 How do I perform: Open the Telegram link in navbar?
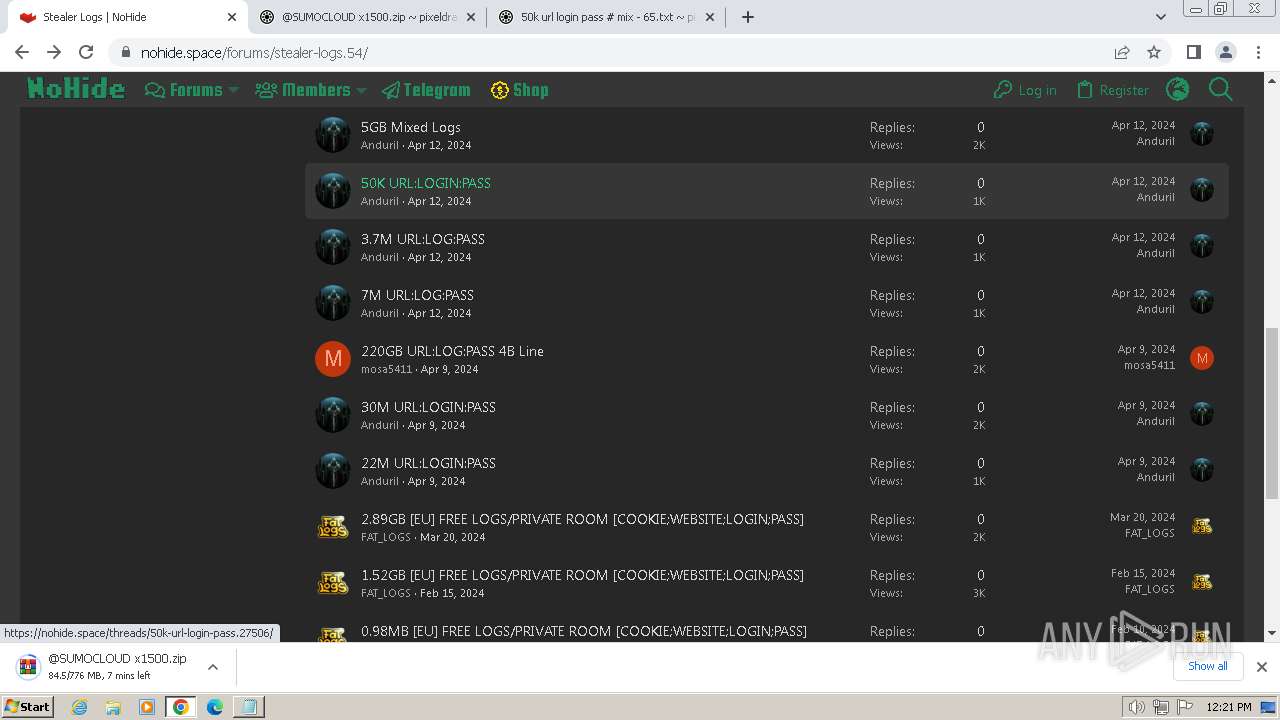point(425,90)
